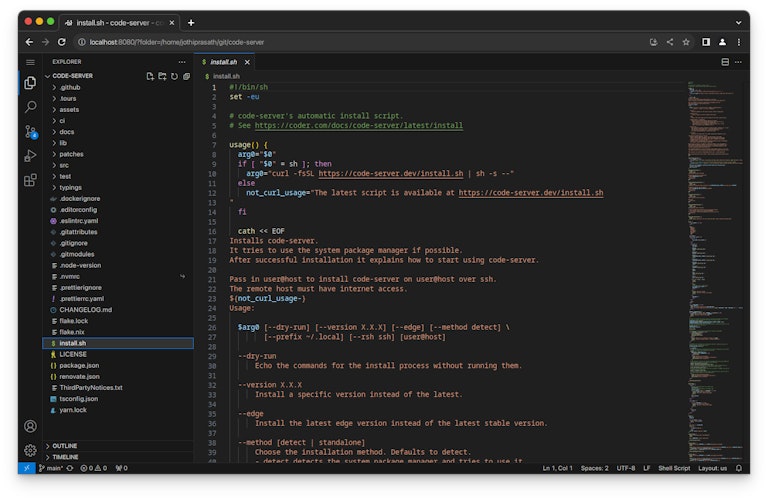Toggle the browser side panel
768x500 pixels.
(706, 42)
